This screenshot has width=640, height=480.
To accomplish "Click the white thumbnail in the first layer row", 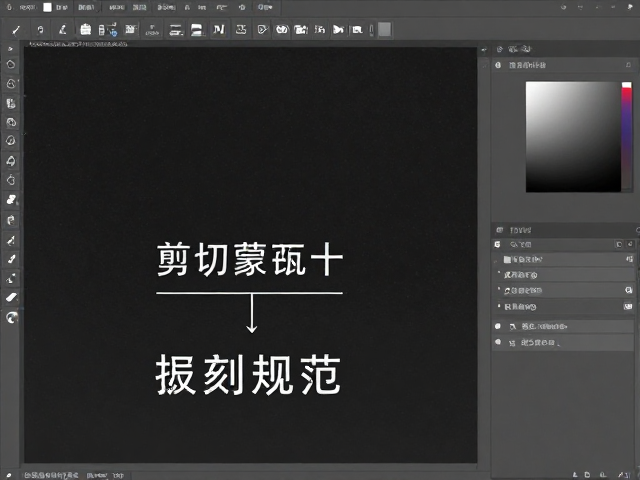I will 507,260.
